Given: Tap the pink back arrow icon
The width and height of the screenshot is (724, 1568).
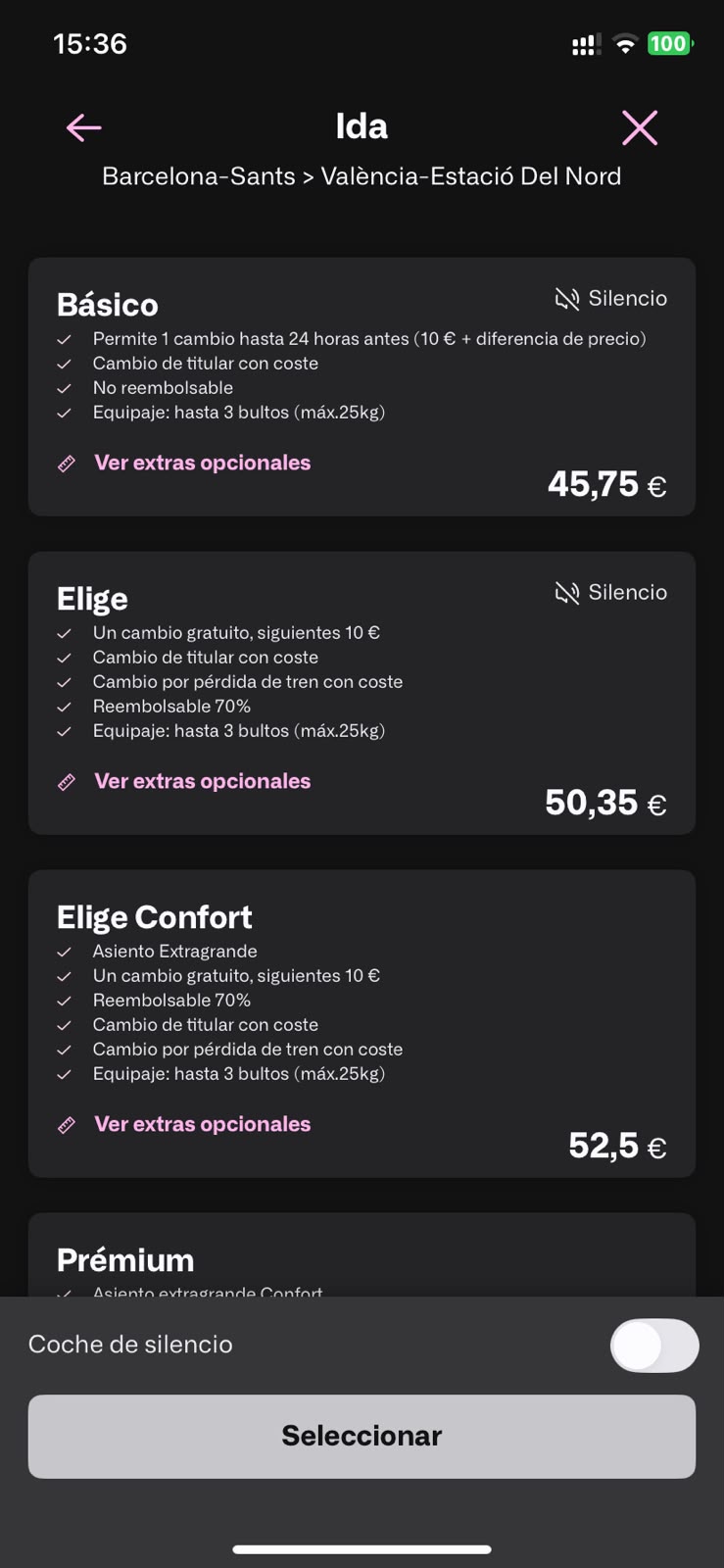Looking at the screenshot, I should (x=84, y=127).
